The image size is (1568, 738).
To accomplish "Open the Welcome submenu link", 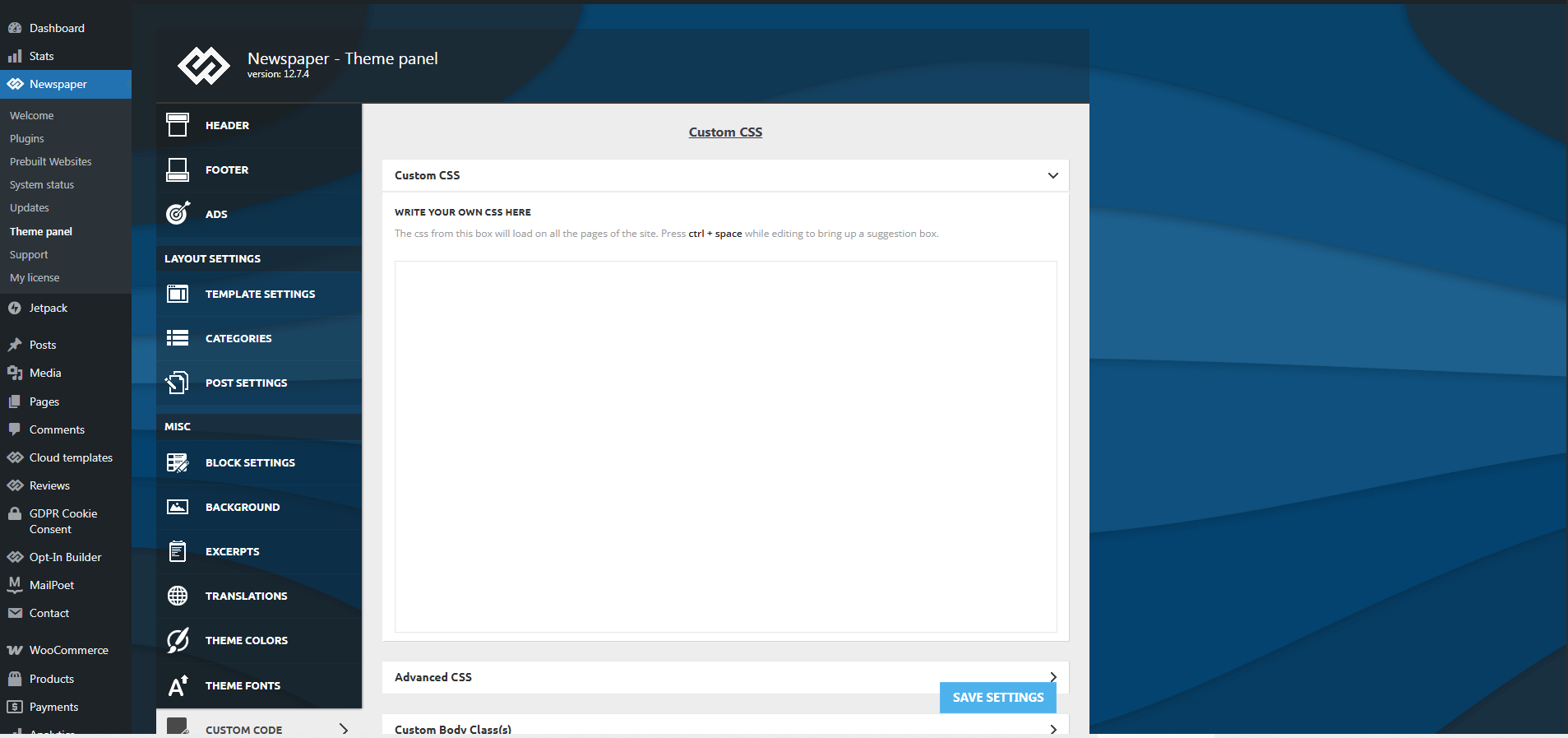I will click(32, 116).
